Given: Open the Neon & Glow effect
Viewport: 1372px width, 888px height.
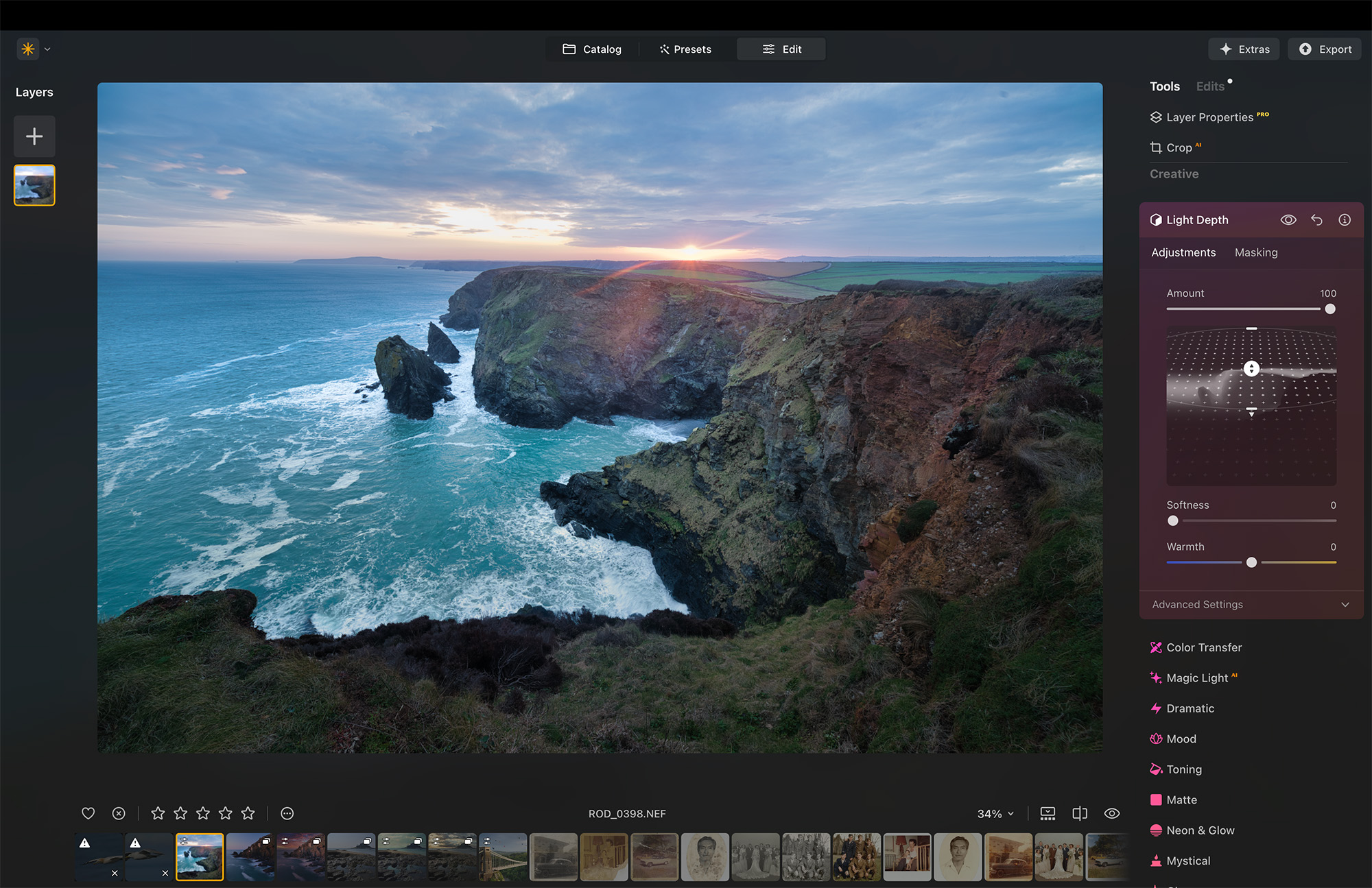Looking at the screenshot, I should tap(1200, 830).
